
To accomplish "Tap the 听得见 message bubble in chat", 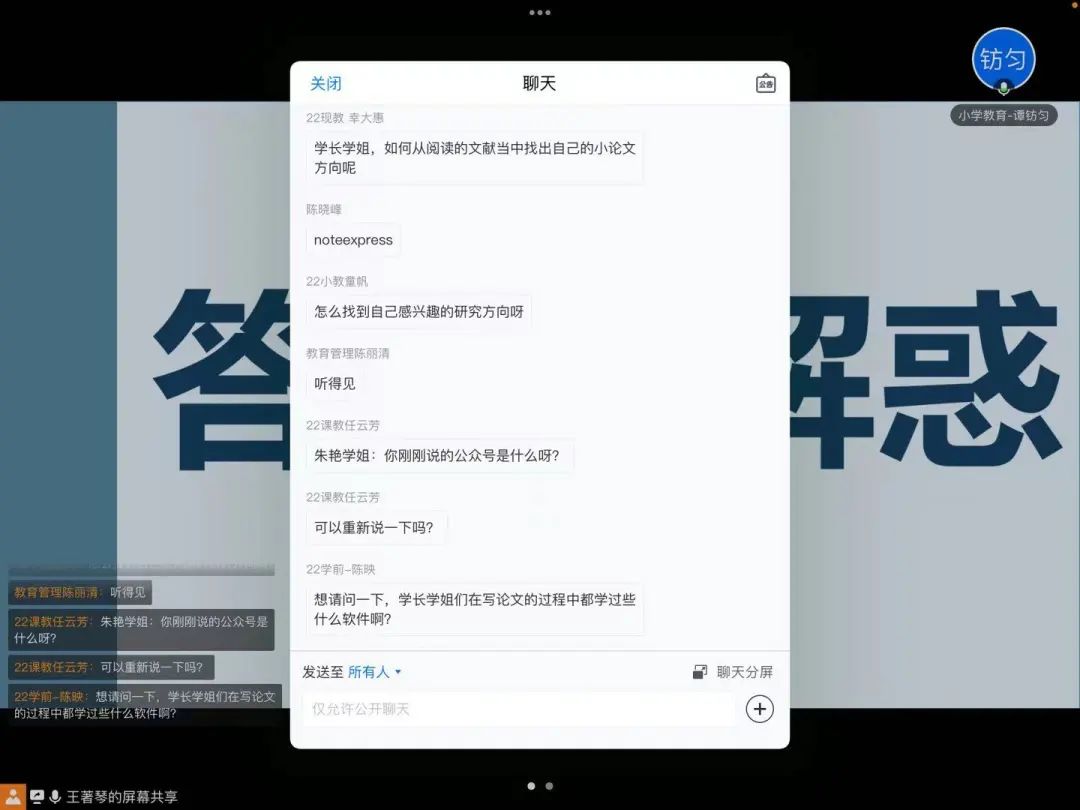I will pyautogui.click(x=335, y=383).
